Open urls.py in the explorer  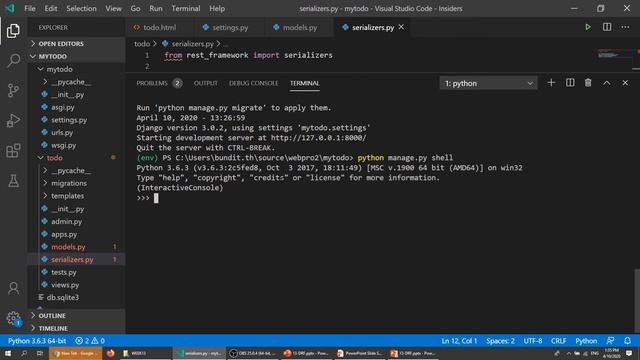pyautogui.click(x=76, y=132)
